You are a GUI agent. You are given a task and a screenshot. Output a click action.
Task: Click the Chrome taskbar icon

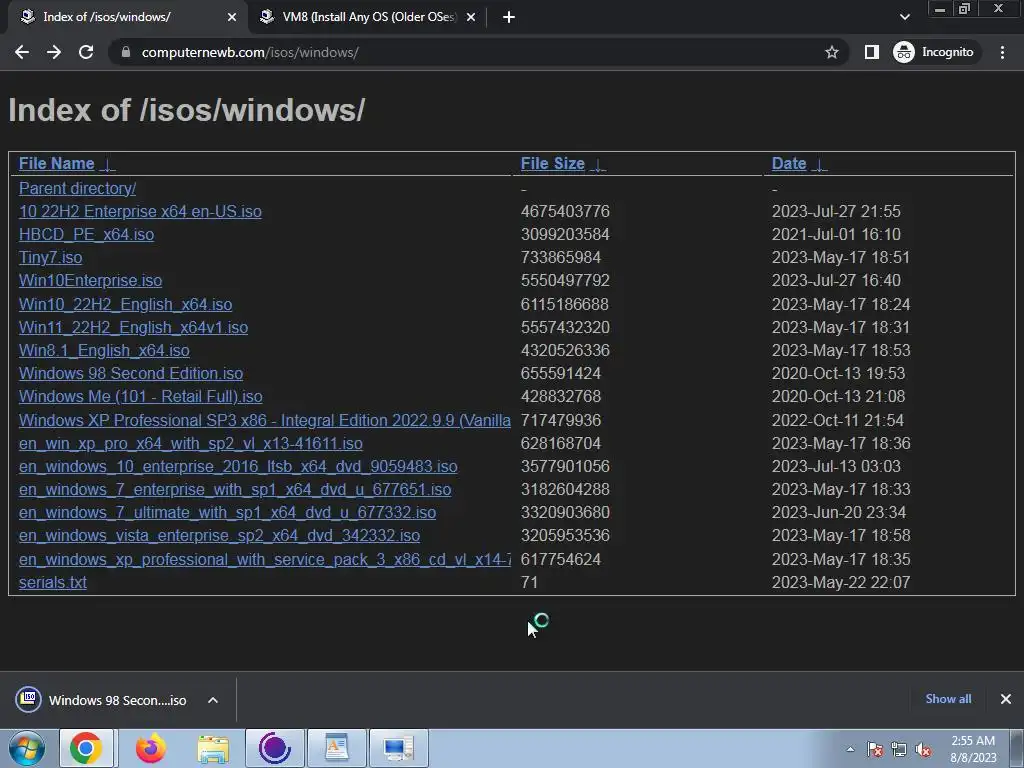[87, 748]
